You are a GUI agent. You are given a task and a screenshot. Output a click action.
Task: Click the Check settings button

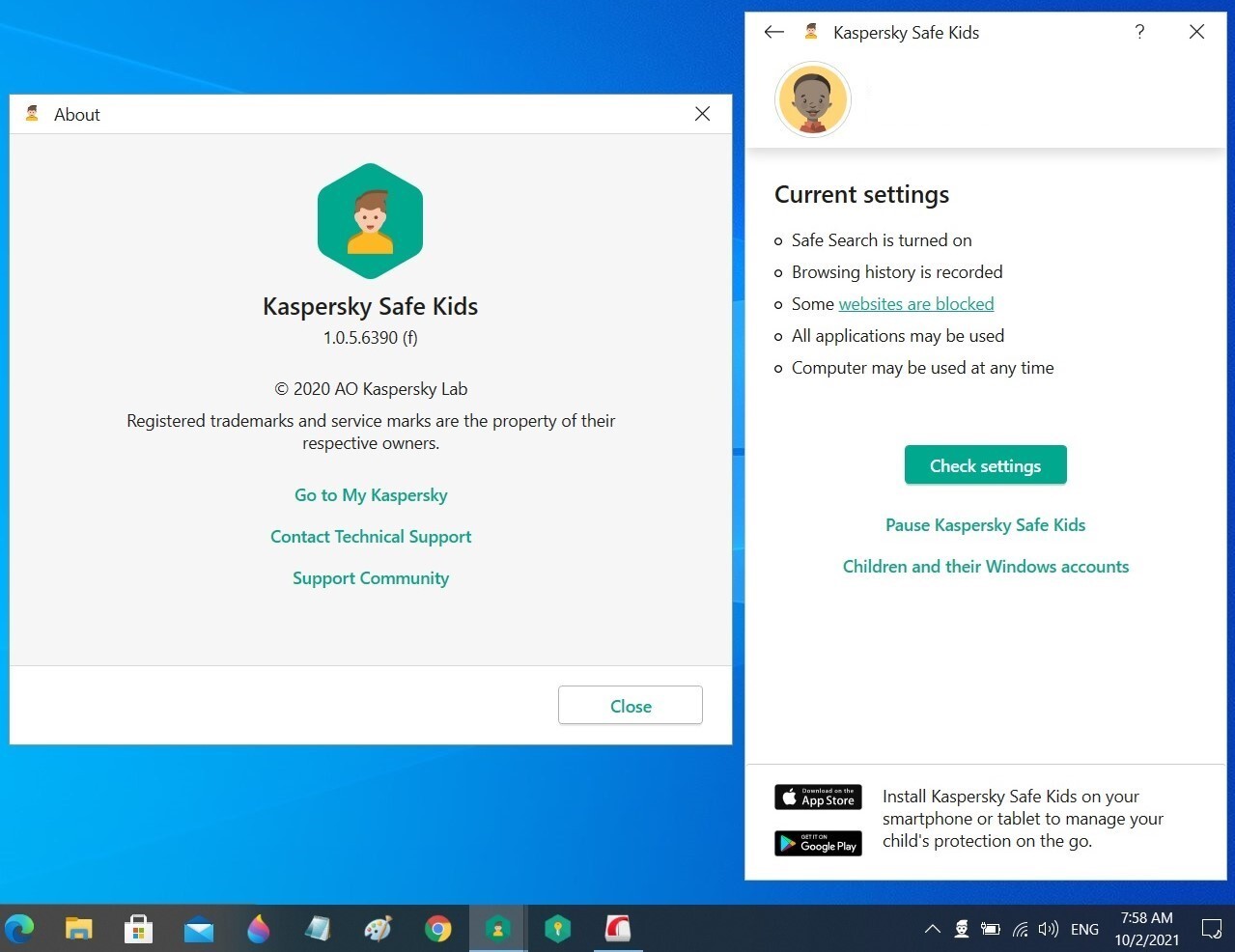point(986,465)
